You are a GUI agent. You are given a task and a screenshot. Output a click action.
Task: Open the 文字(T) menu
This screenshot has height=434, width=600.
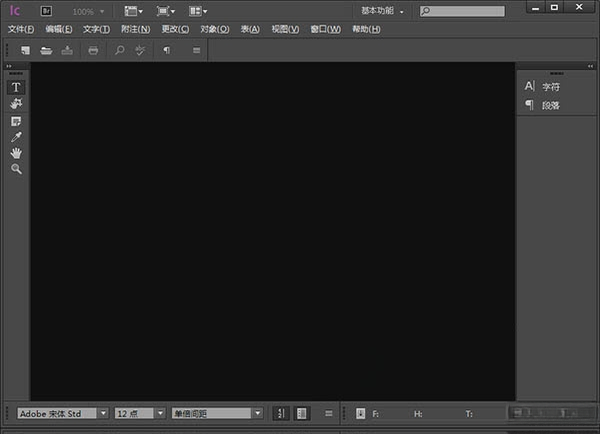pos(96,29)
